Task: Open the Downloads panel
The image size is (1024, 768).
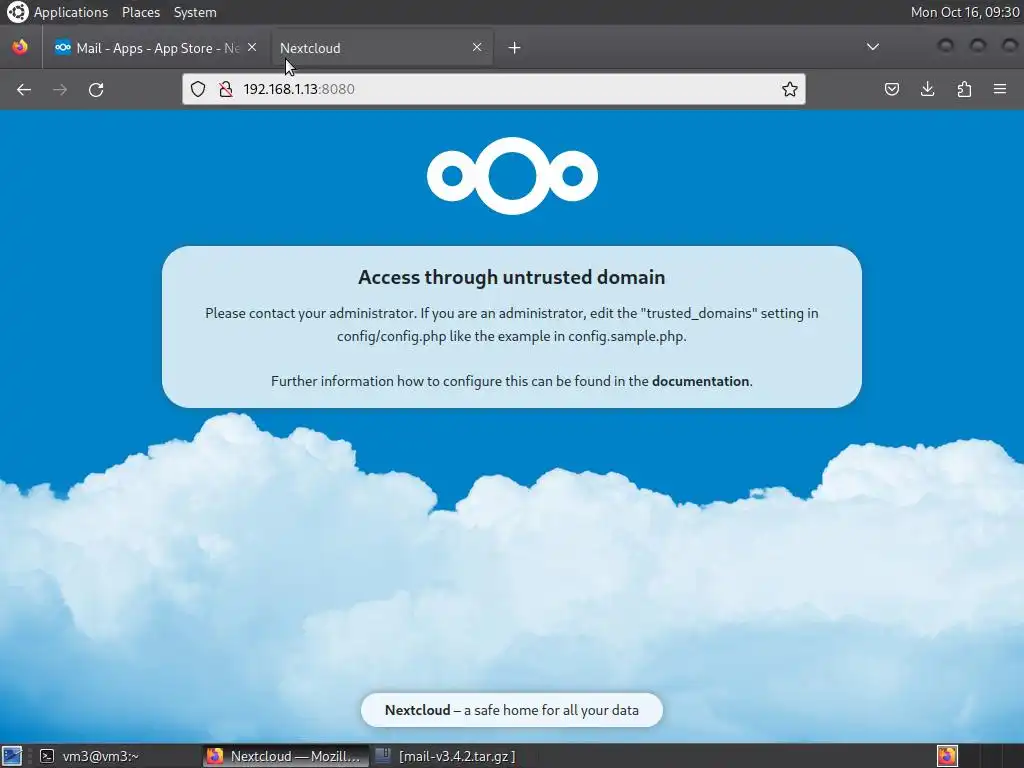Action: pos(927,89)
